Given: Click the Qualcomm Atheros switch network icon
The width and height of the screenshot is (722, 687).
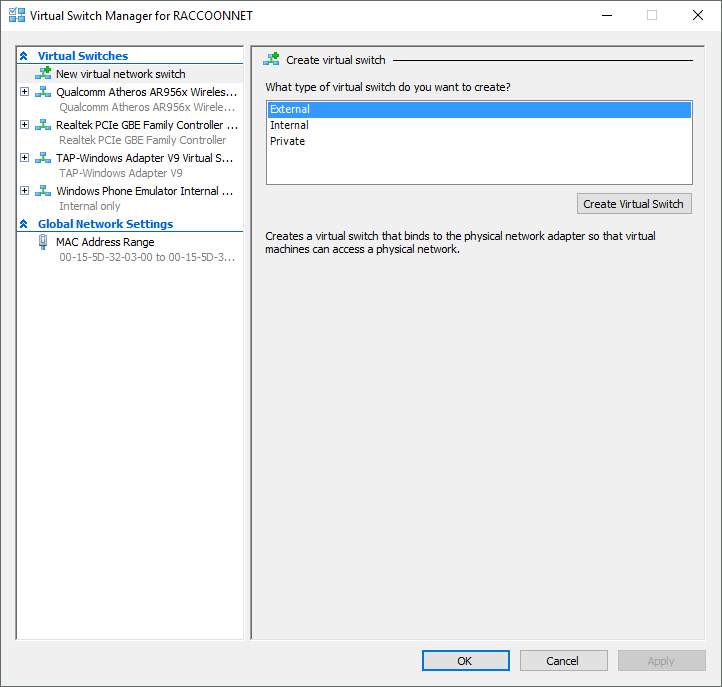Looking at the screenshot, I should click(43, 92).
